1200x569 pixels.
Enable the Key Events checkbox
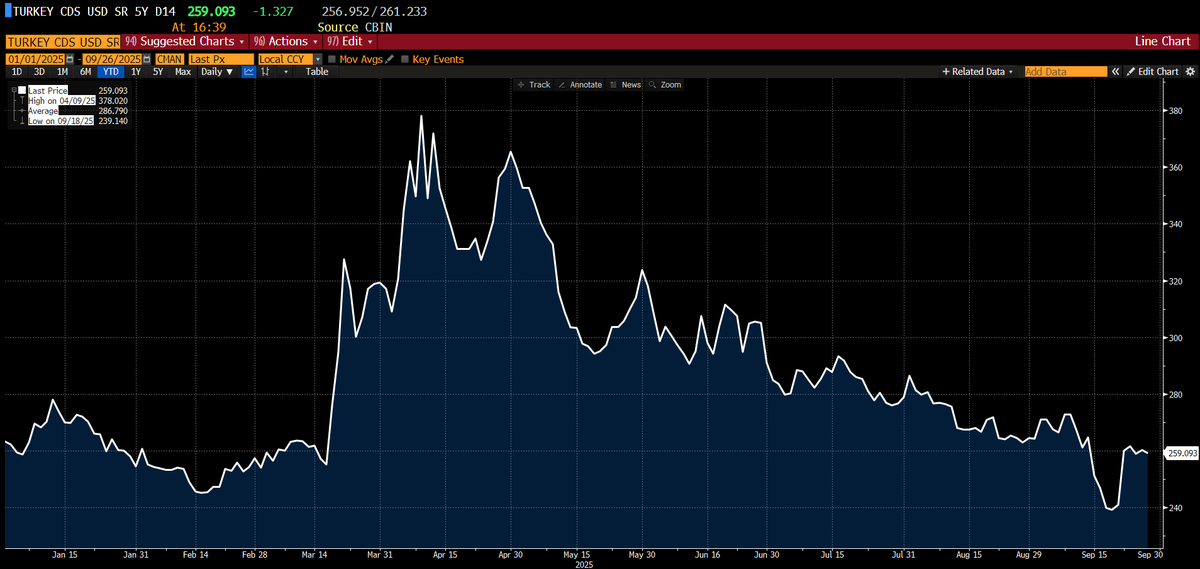tap(405, 59)
